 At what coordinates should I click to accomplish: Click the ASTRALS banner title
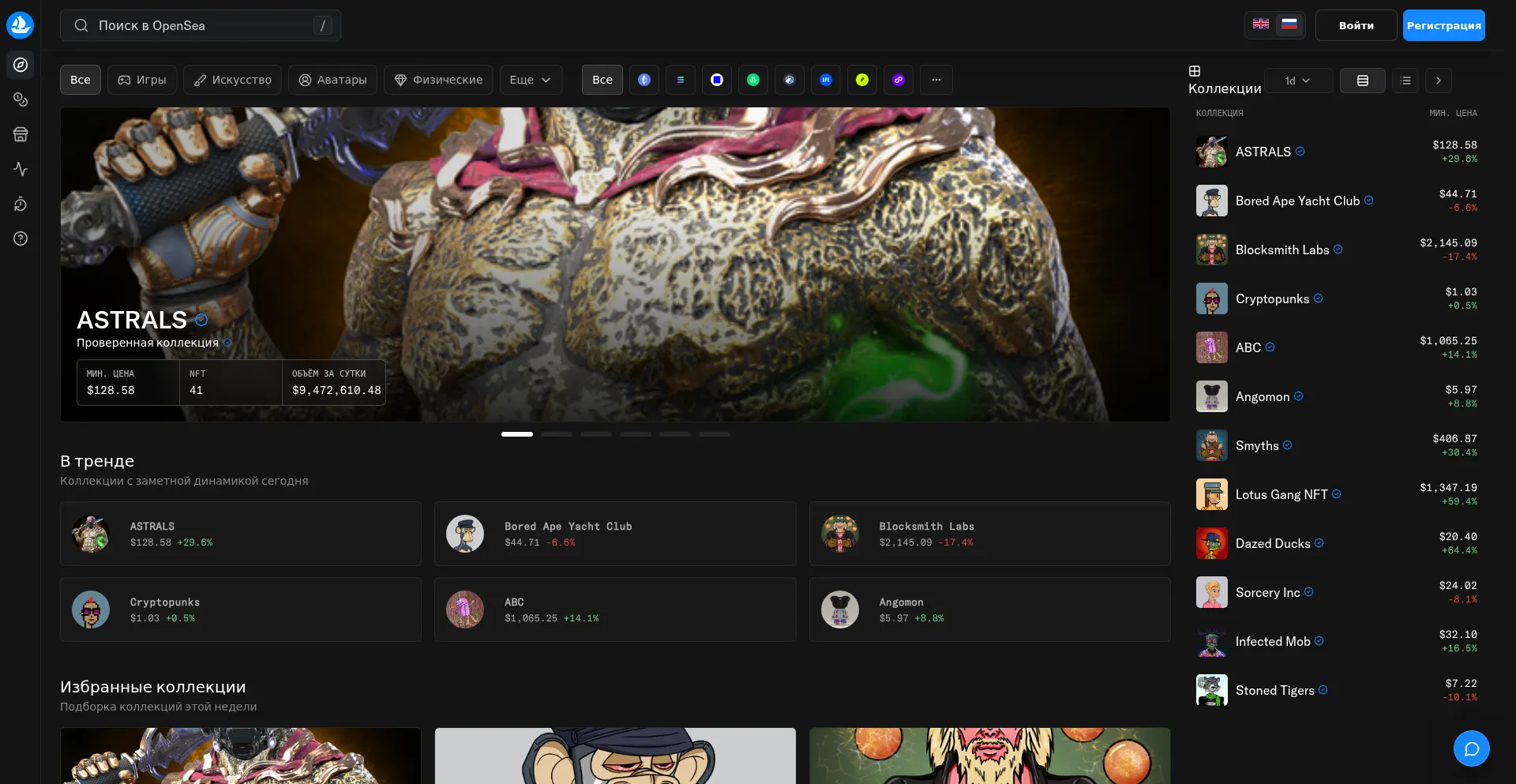(132, 320)
